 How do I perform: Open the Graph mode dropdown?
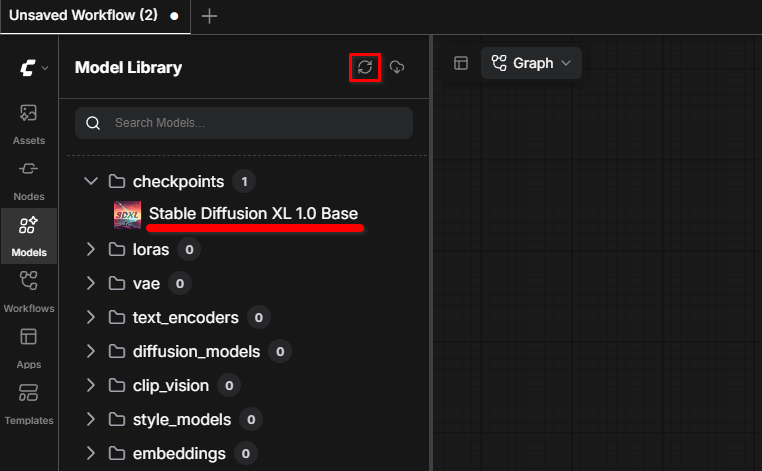point(531,63)
